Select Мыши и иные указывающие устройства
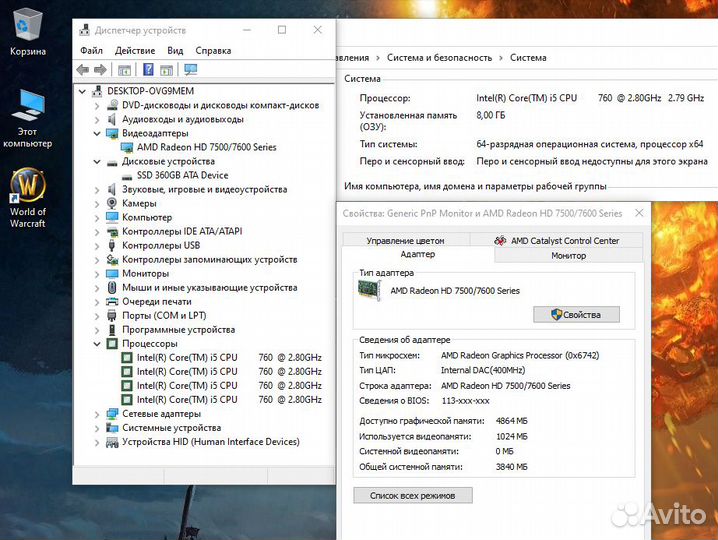 210,288
